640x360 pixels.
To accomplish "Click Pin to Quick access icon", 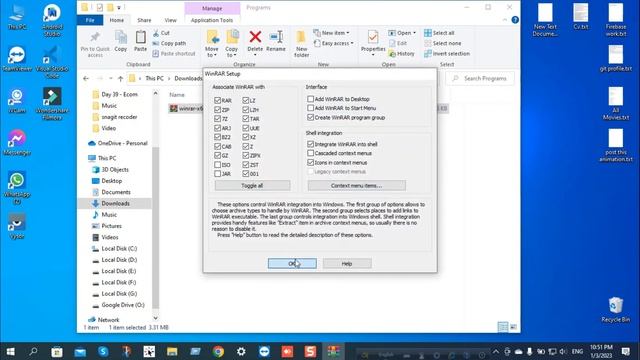I will [95, 38].
